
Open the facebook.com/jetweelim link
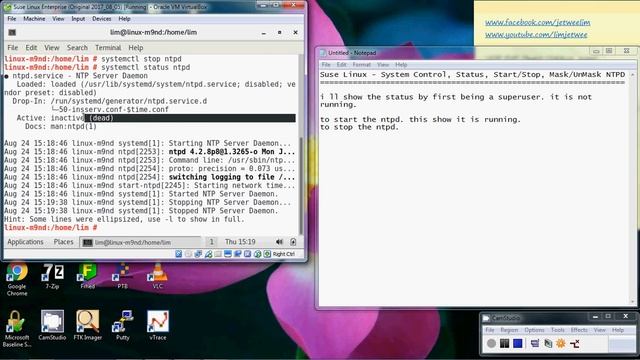pos(538,22)
